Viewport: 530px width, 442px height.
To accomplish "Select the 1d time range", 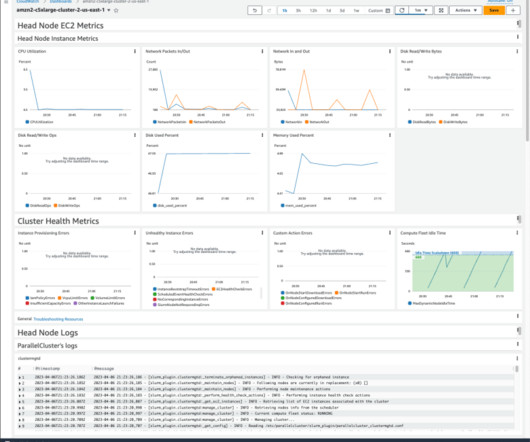I will pos(328,11).
